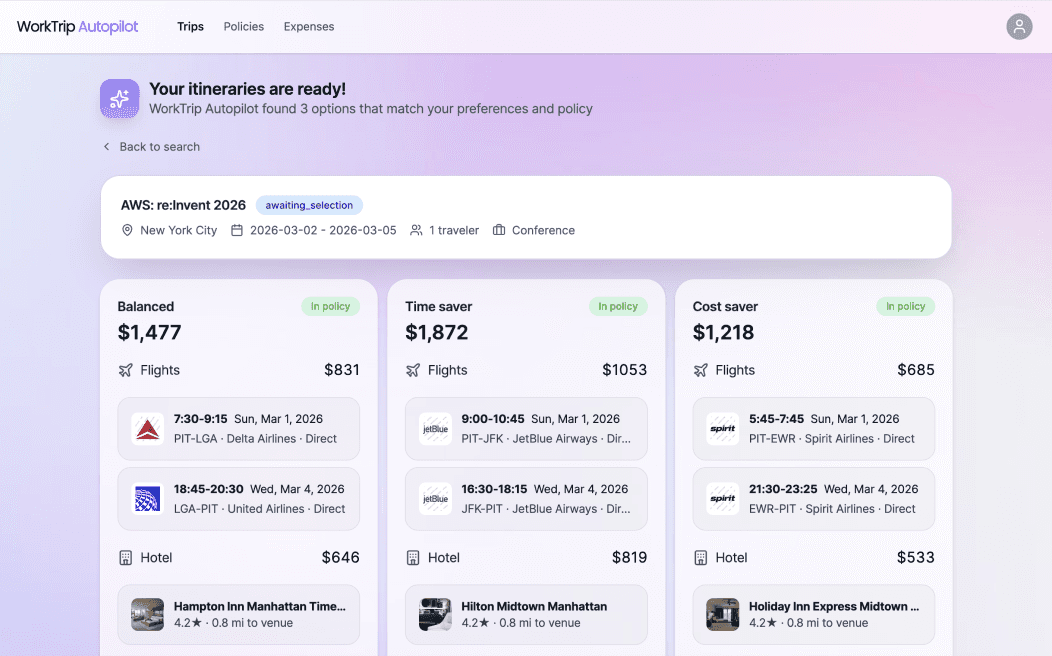The image size is (1052, 656).
Task: Select the 5:45-7:45 Spirit PIT-EWR flight
Action: coord(814,429)
